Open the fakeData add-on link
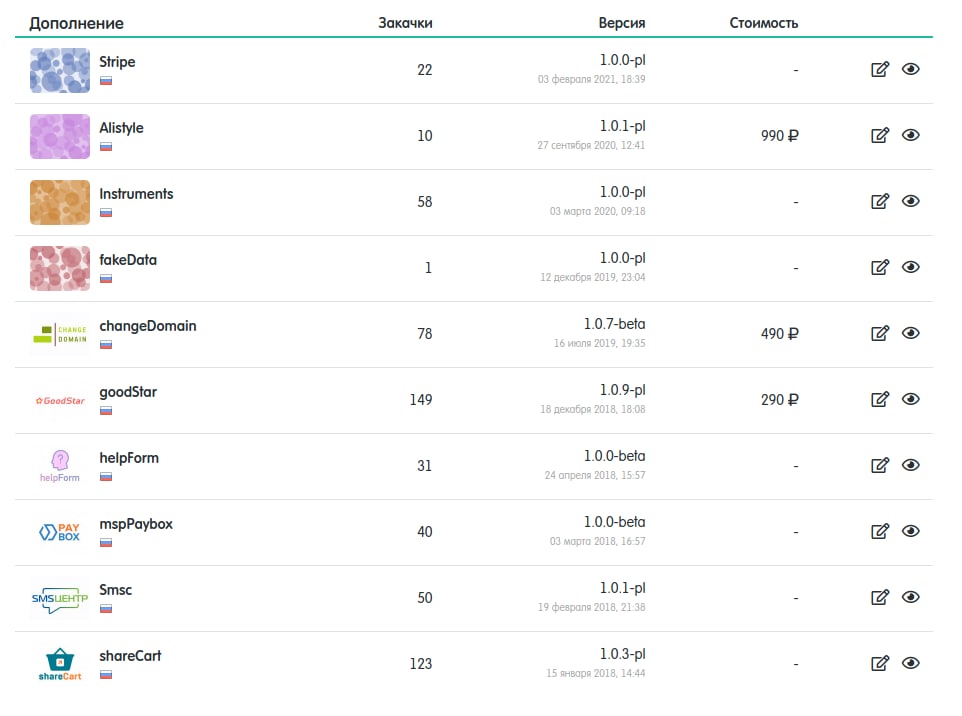Image resolution: width=962 pixels, height=716 pixels. (x=128, y=260)
